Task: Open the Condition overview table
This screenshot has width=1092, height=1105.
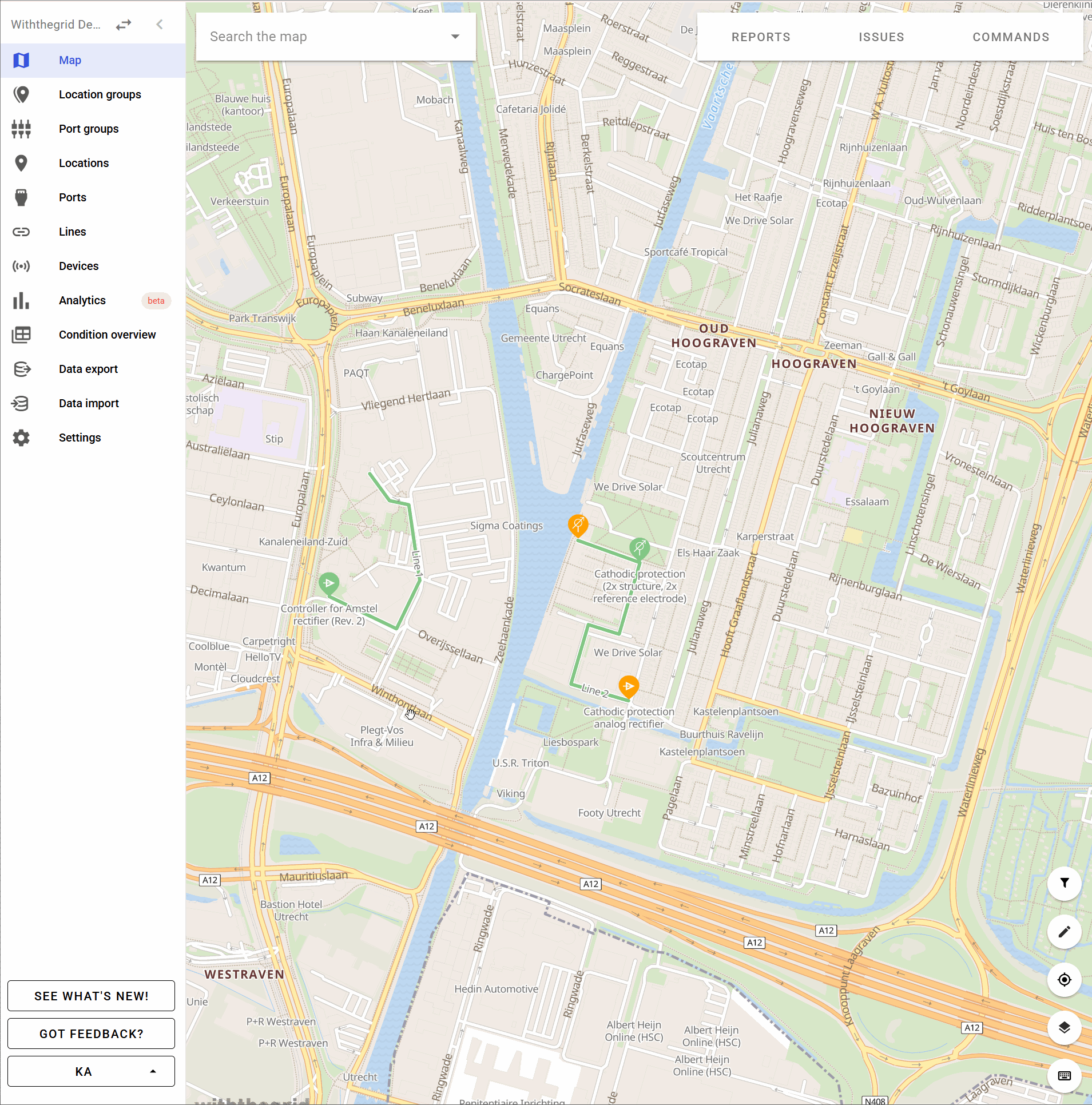Action: [107, 335]
